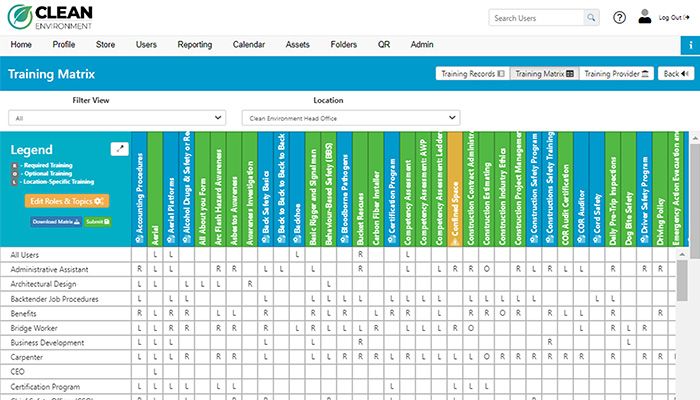This screenshot has width=700, height=400.
Task: Select the Aerial column header
Action: (155, 189)
